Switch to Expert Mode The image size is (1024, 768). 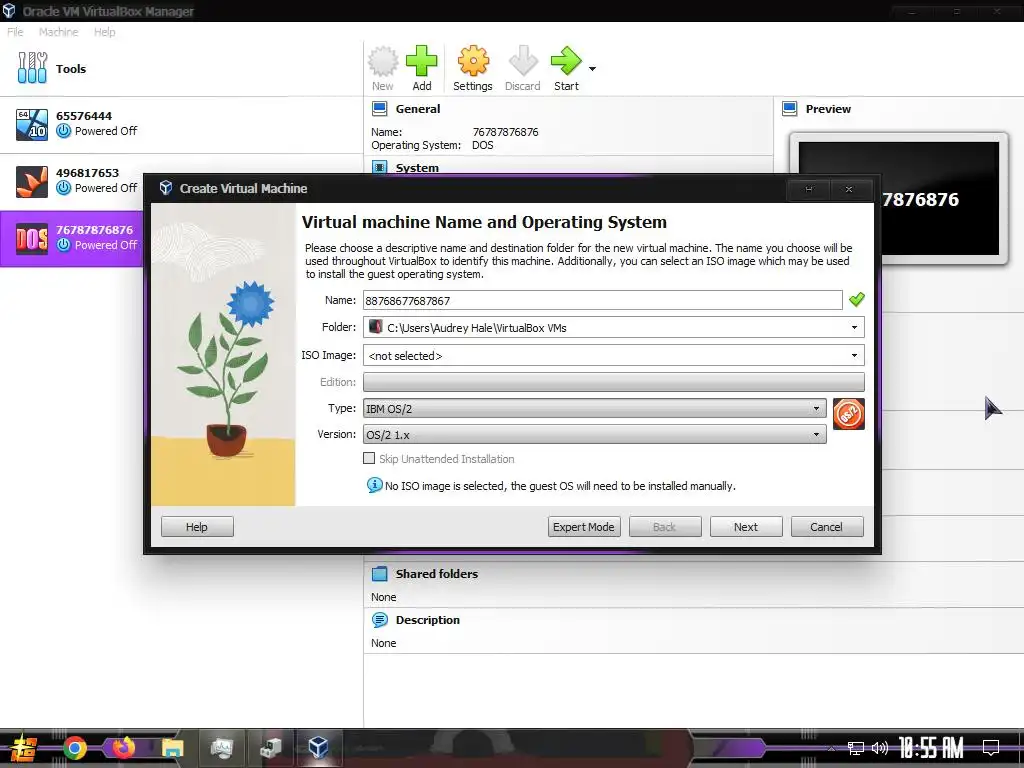coord(584,526)
